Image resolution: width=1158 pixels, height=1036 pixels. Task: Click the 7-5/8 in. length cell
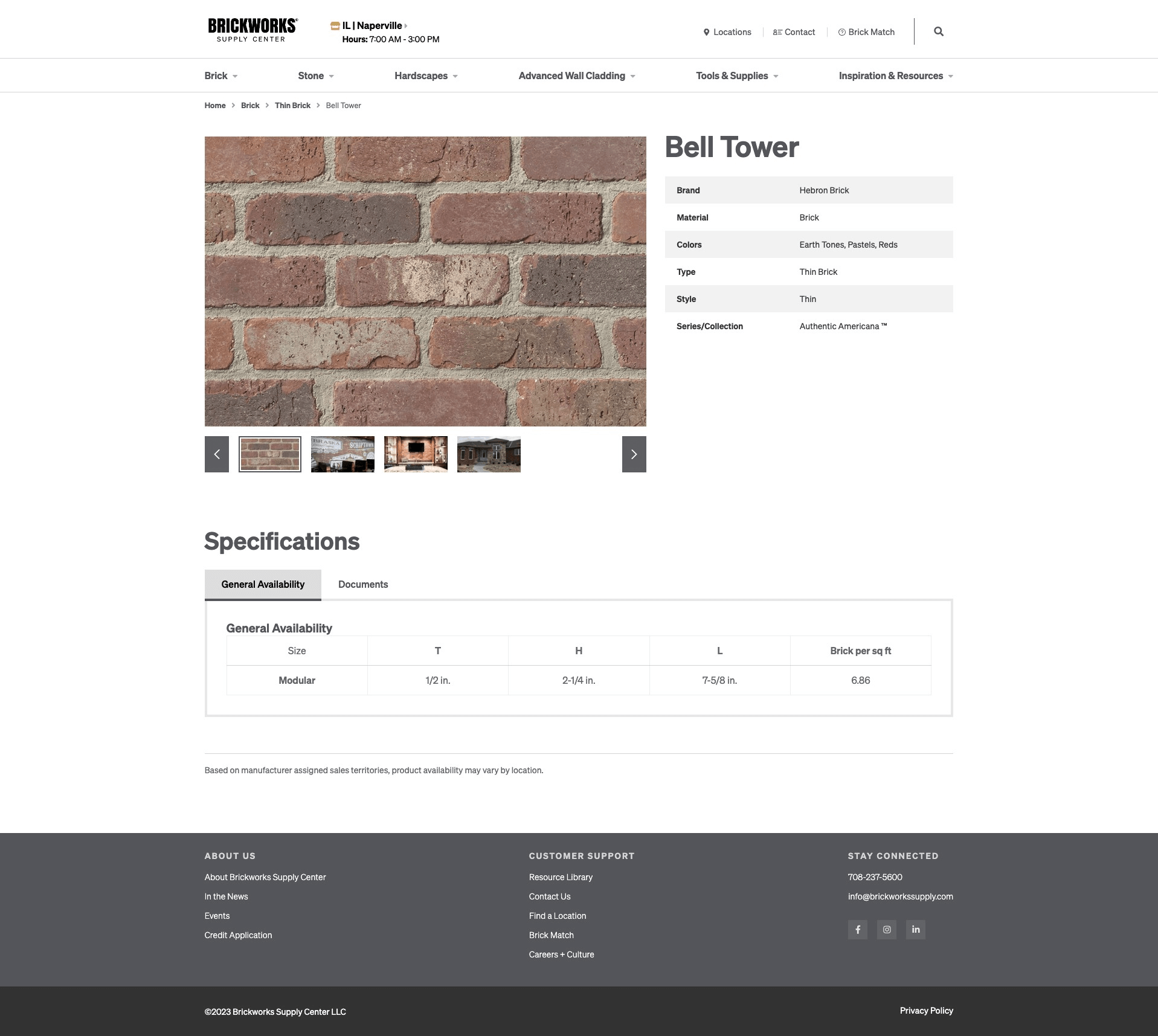[719, 680]
